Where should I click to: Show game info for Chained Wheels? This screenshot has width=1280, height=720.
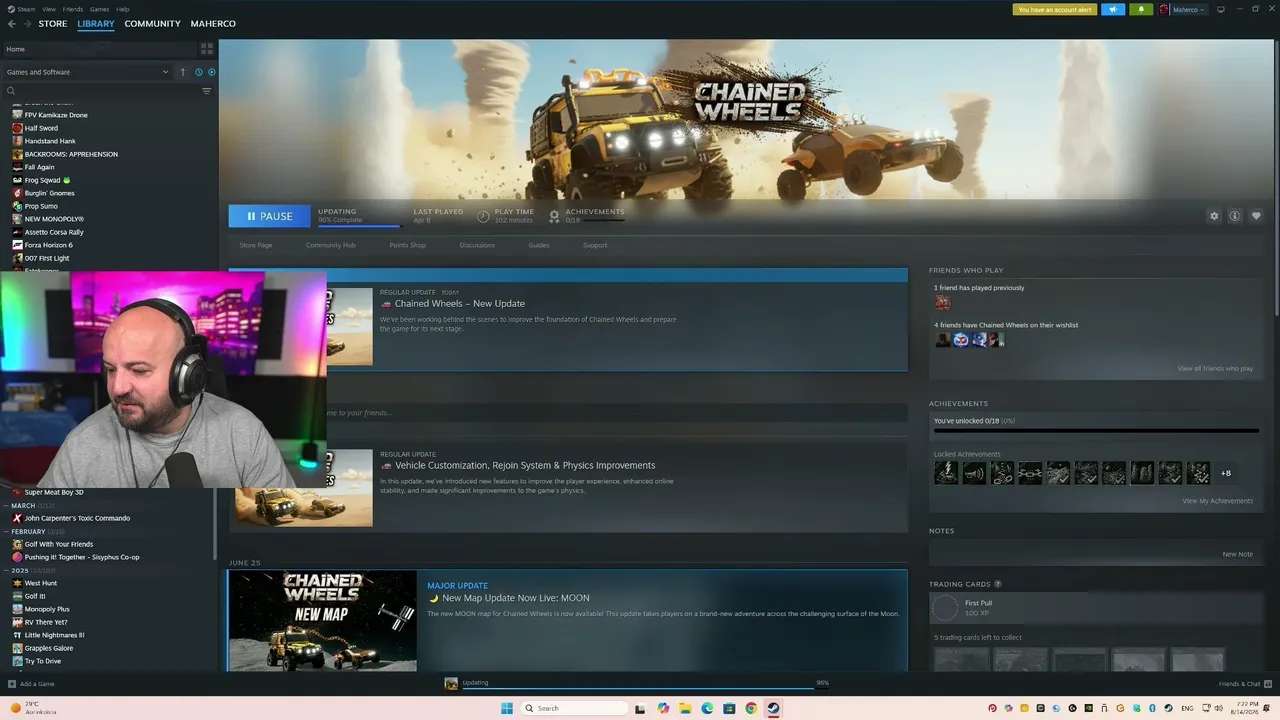click(x=1235, y=216)
